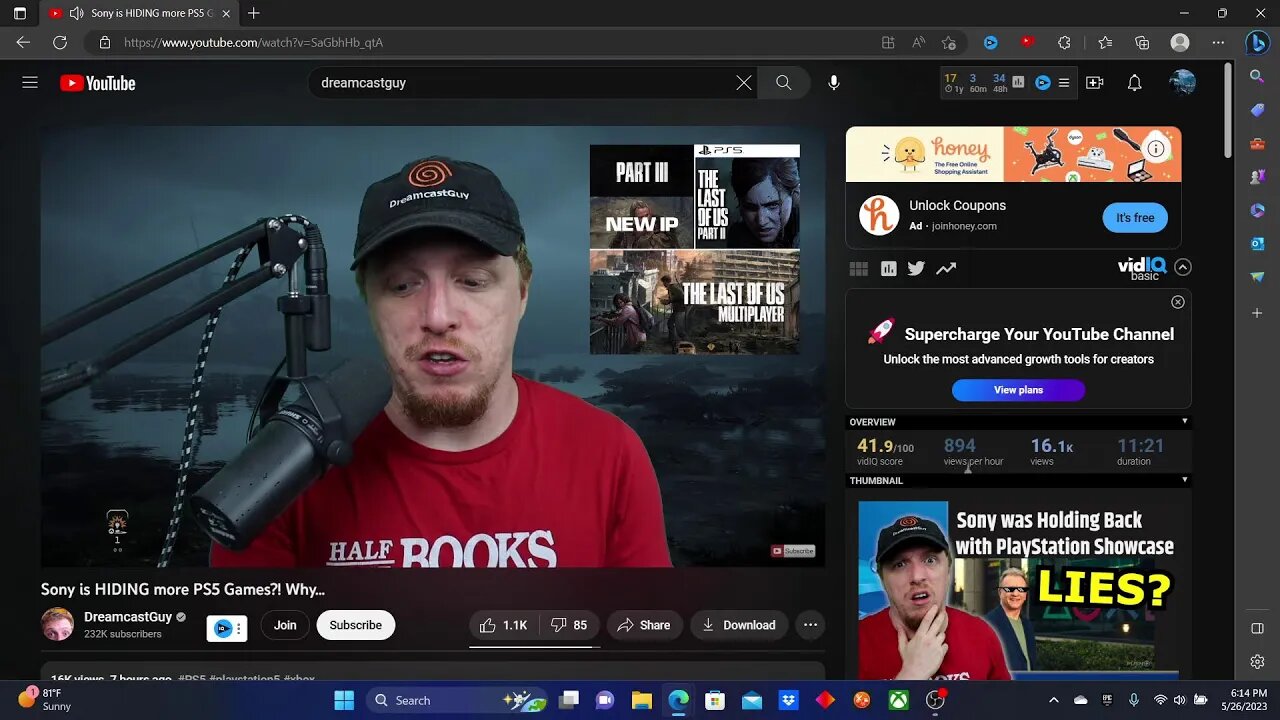Open a new browser tab

pyautogui.click(x=254, y=13)
